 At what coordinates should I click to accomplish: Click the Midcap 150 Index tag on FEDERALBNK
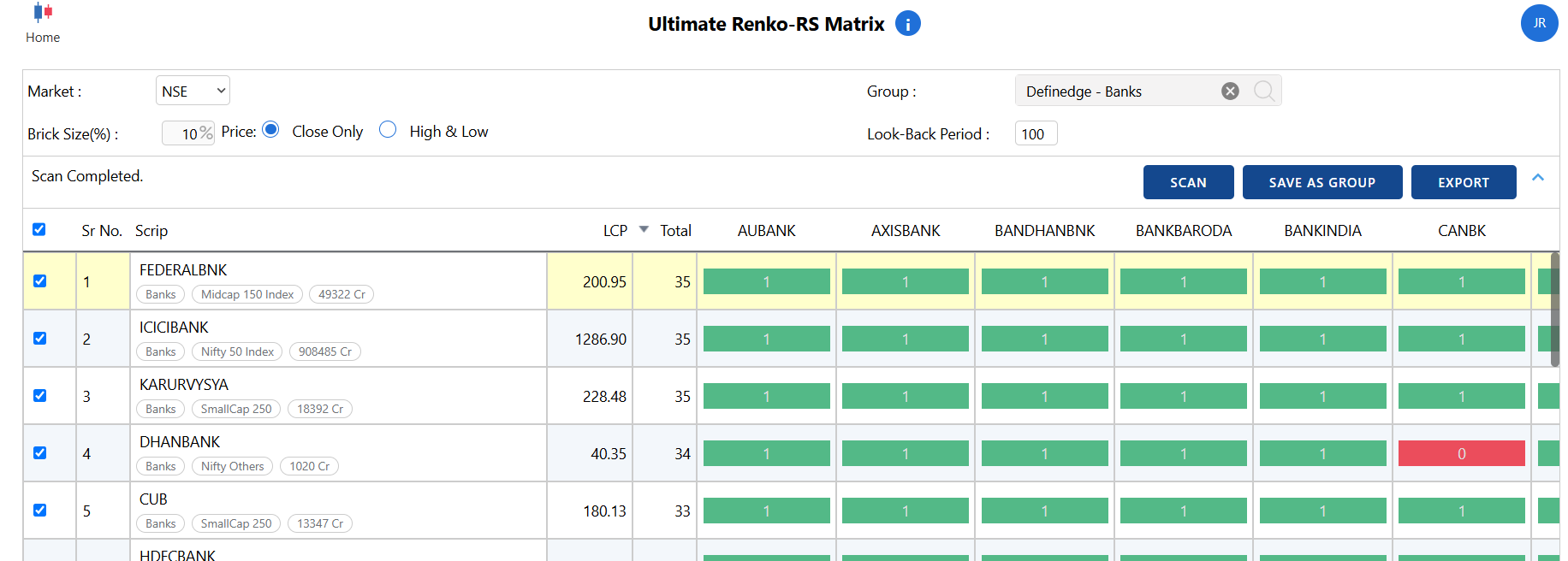[247, 294]
